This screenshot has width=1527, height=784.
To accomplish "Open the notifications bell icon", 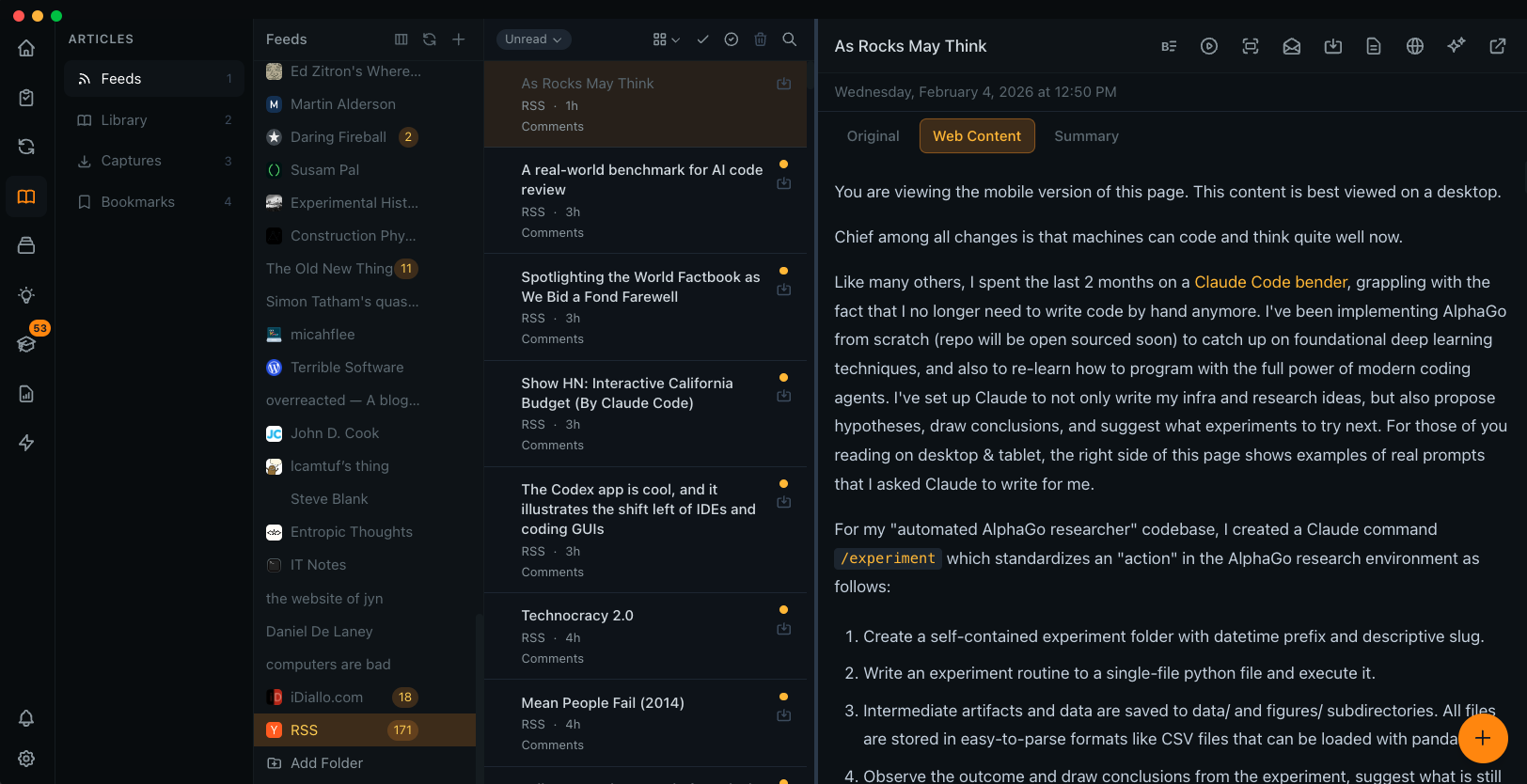I will coord(26,718).
